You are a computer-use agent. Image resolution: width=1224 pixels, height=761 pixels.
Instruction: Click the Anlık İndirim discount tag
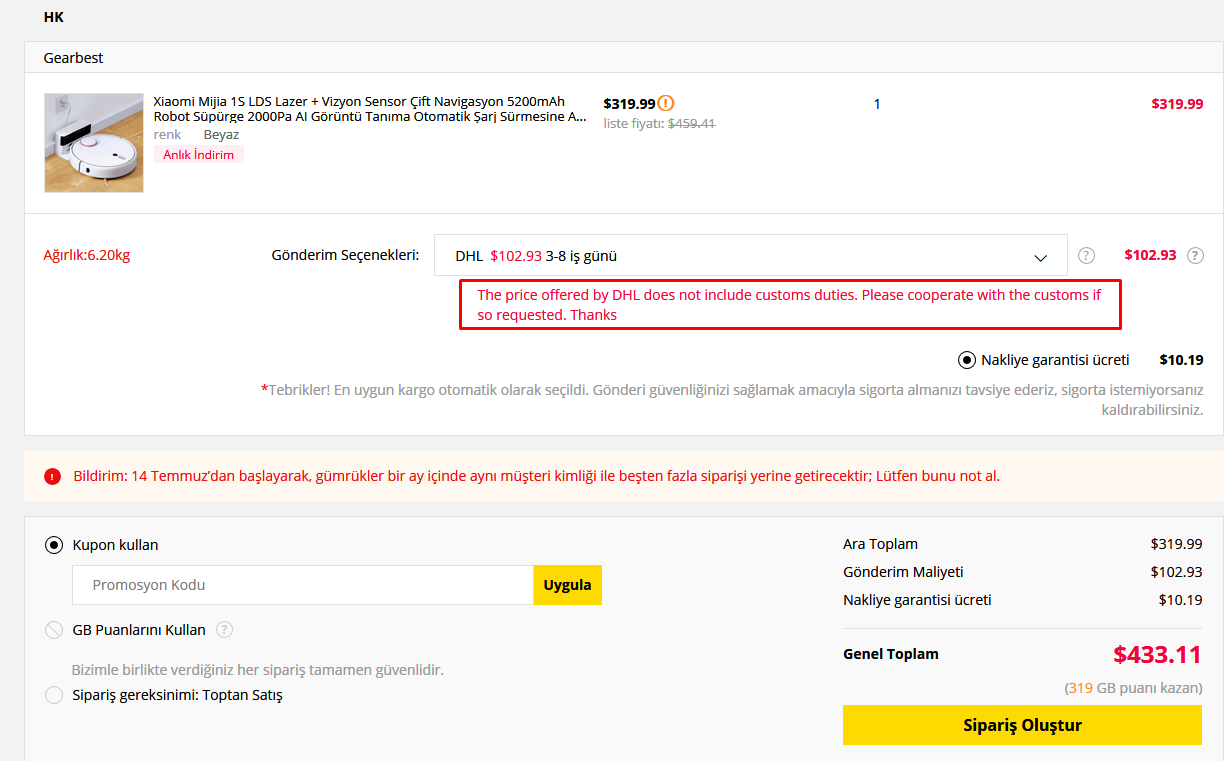pyautogui.click(x=199, y=155)
